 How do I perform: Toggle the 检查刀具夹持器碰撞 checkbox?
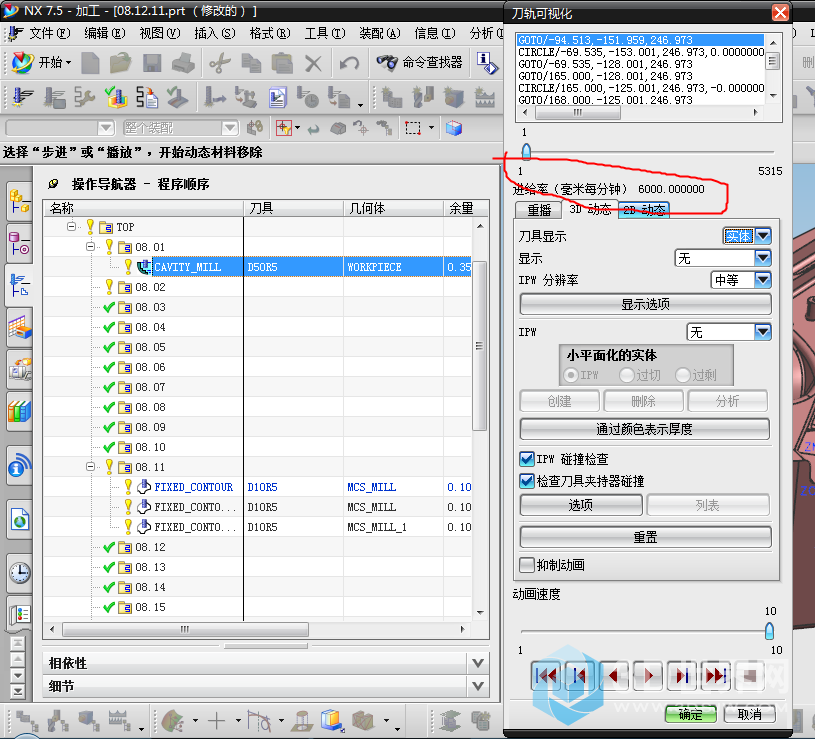click(x=527, y=481)
